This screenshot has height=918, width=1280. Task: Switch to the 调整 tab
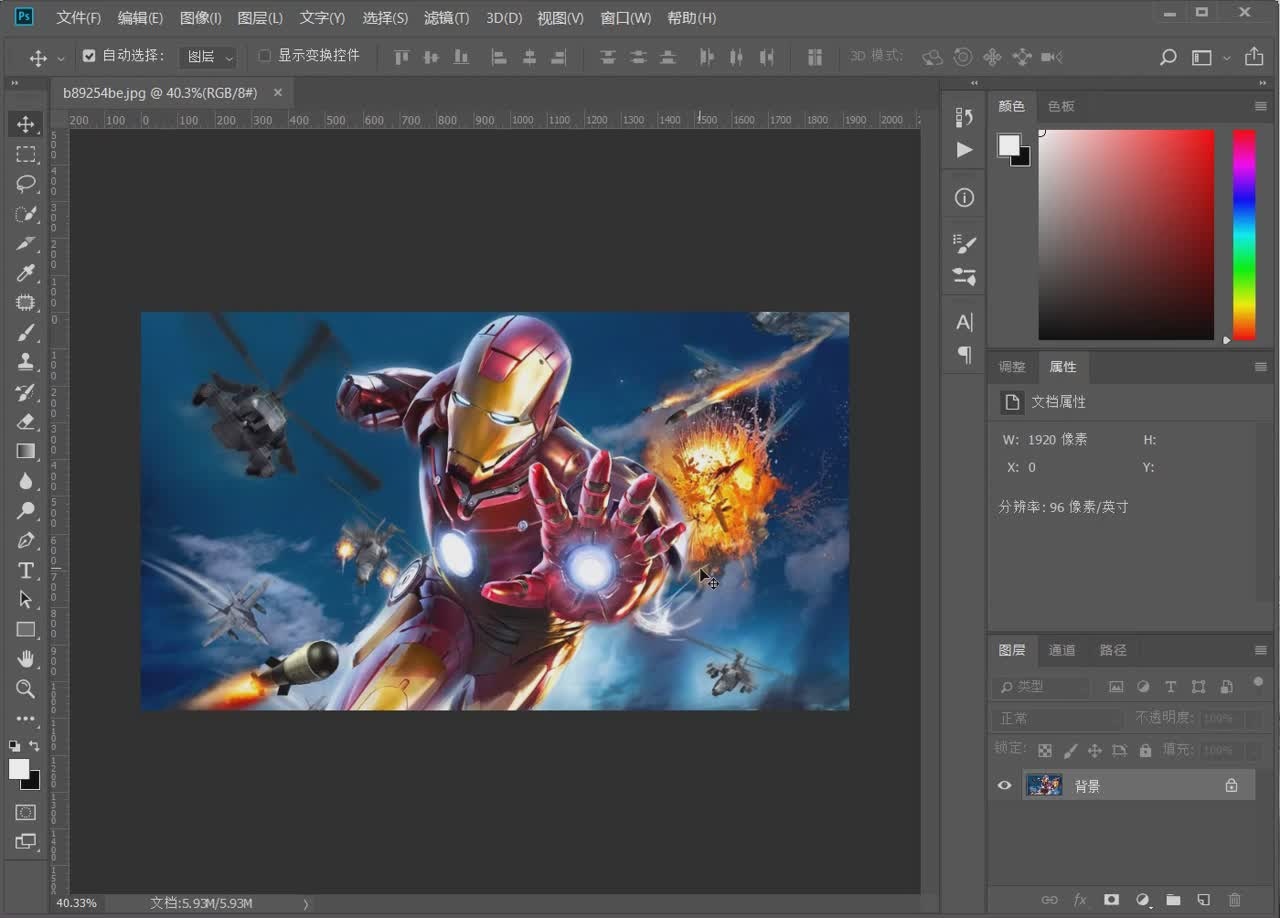1012,367
